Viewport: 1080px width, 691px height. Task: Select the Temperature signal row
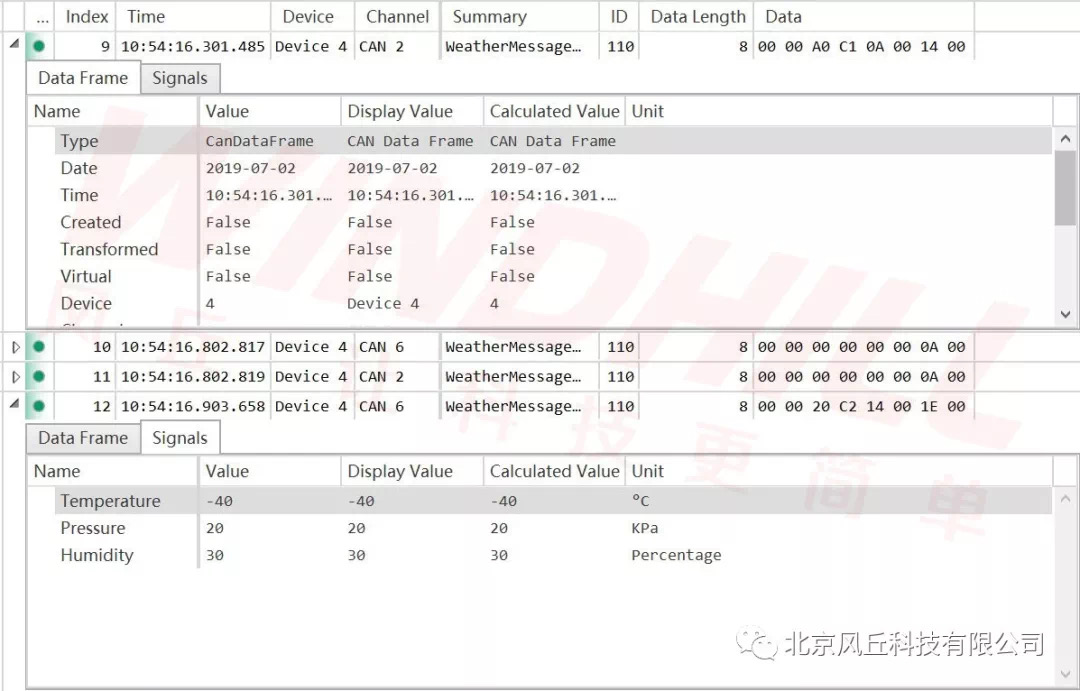coord(110,501)
